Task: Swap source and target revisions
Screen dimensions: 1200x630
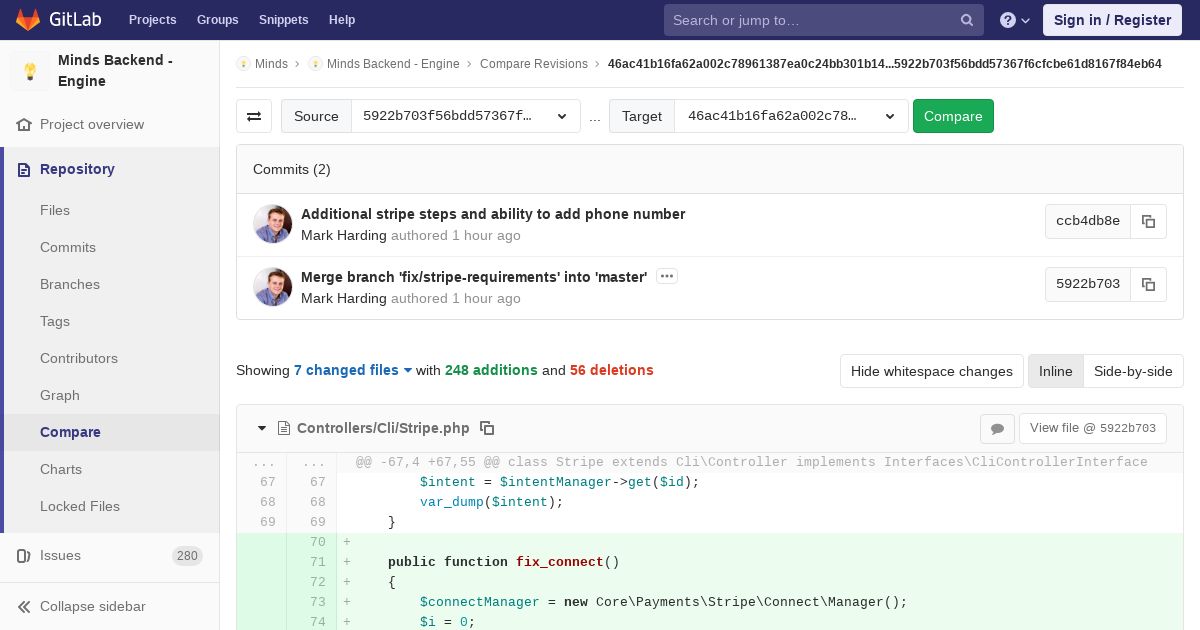Action: pyautogui.click(x=254, y=116)
